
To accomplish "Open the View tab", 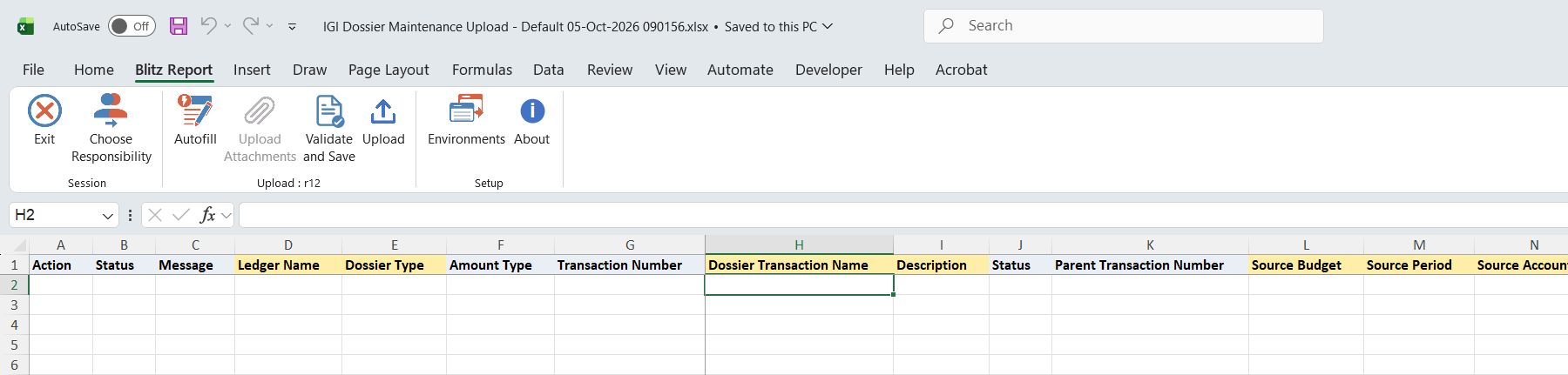I will click(671, 70).
